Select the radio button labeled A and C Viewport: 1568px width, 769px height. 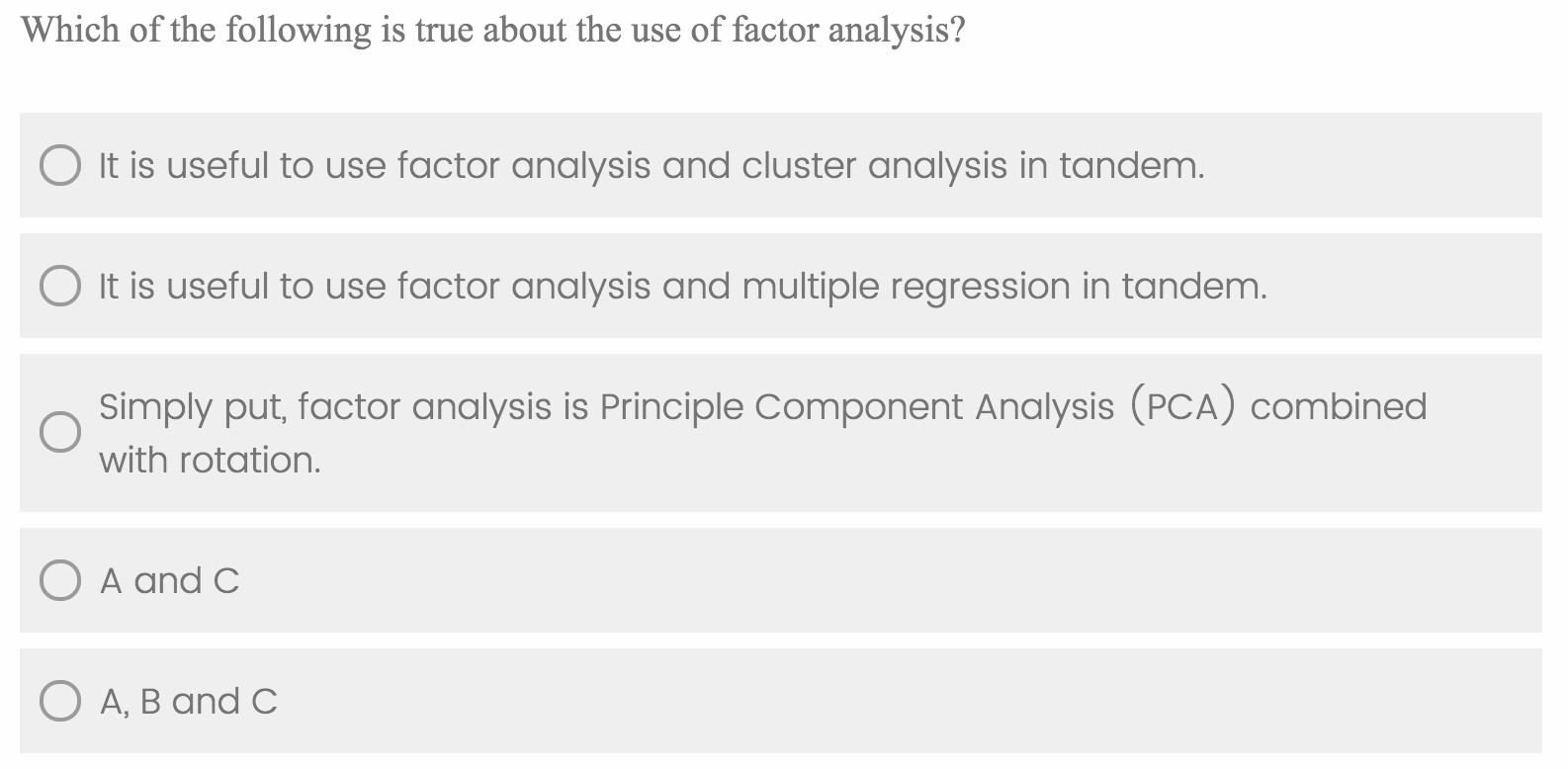pos(61,580)
